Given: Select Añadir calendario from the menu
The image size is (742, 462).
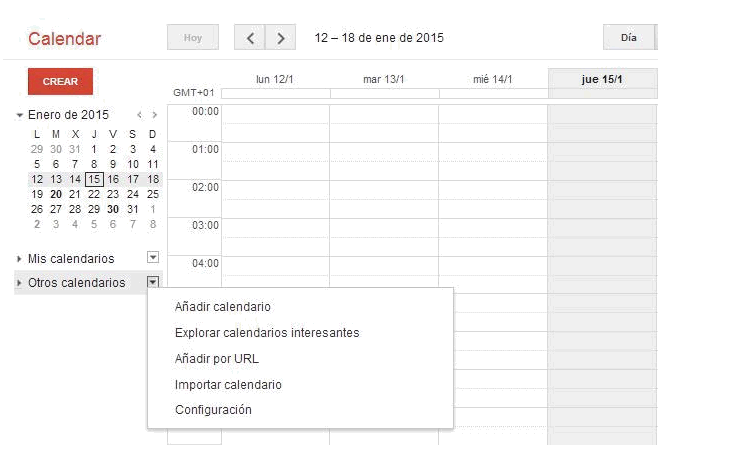Looking at the screenshot, I should click(222, 307).
